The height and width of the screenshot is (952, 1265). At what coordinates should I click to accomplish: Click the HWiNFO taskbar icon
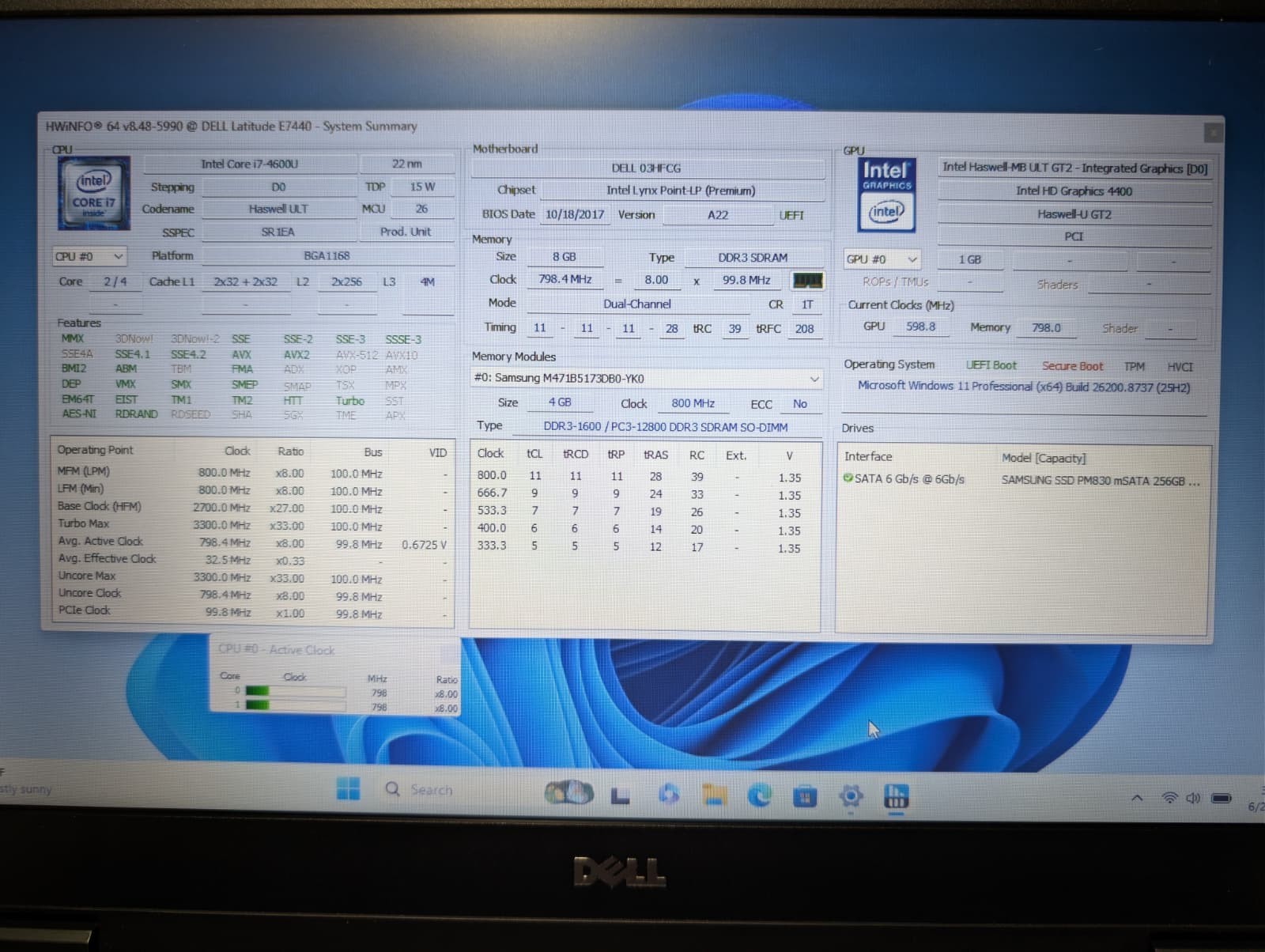pyautogui.click(x=896, y=796)
